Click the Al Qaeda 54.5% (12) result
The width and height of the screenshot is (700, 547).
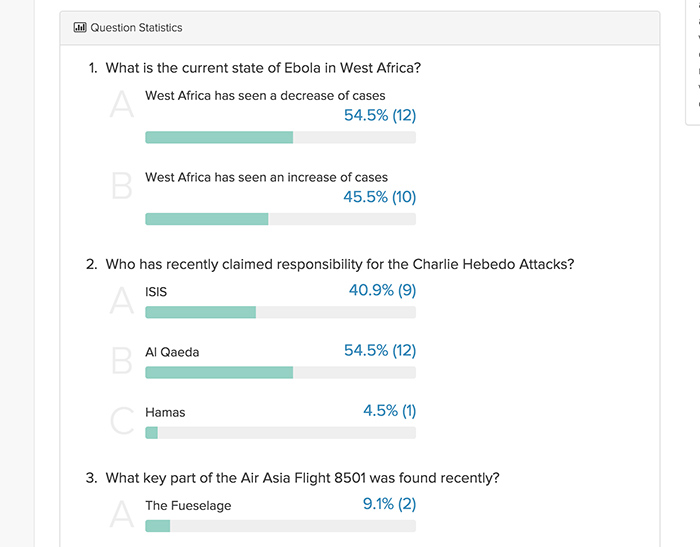point(380,351)
